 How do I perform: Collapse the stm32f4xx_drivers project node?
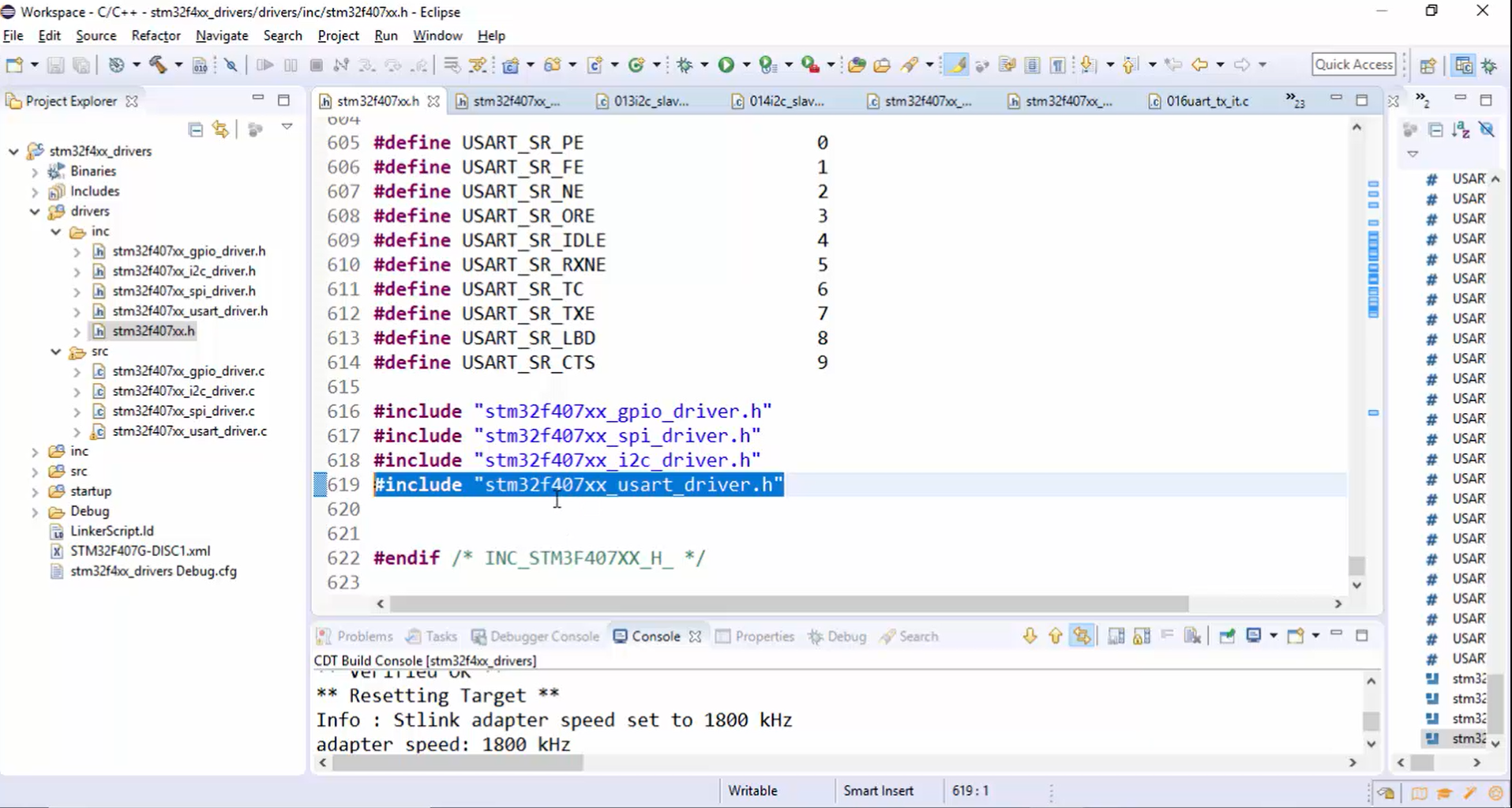tap(13, 151)
